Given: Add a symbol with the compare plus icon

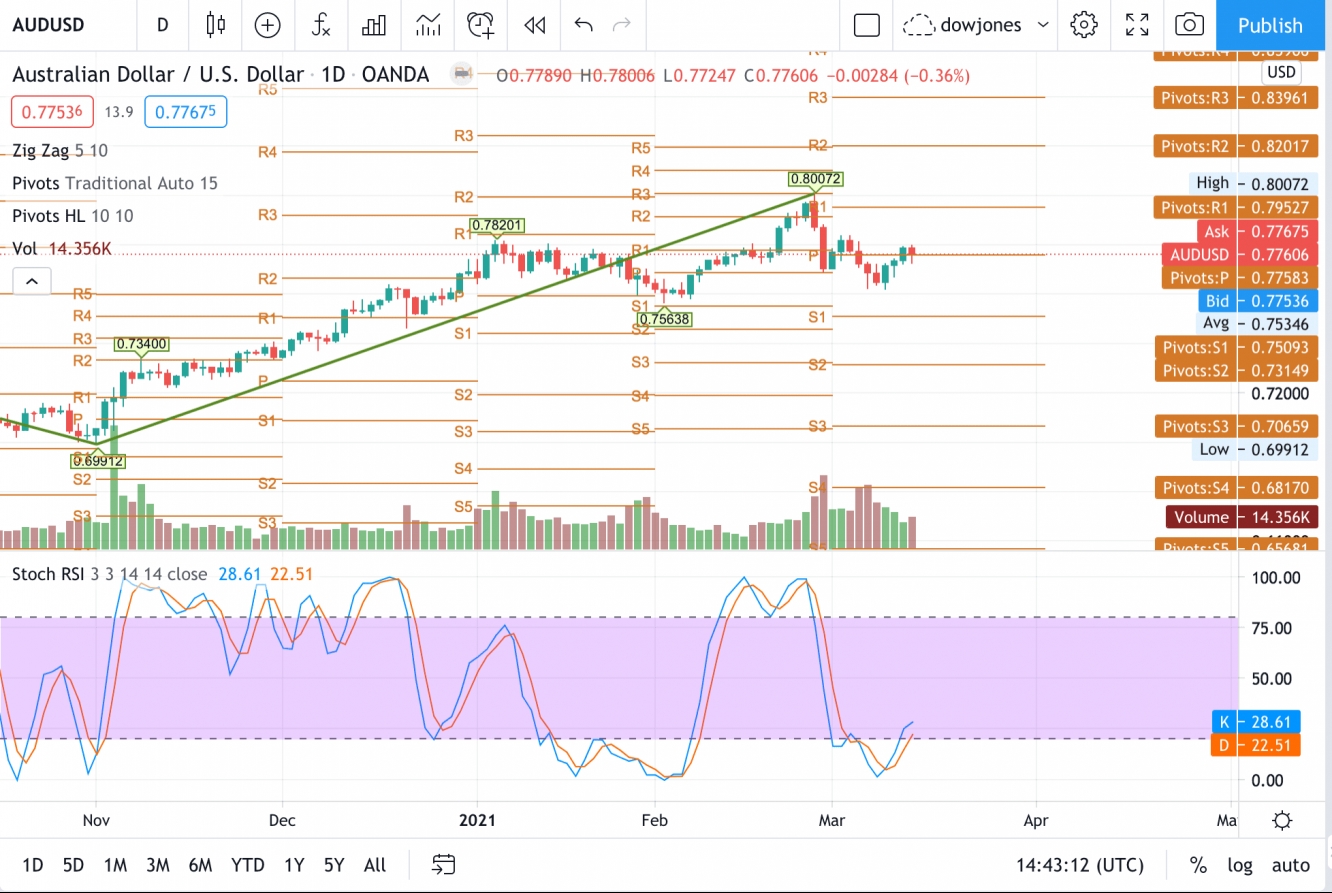Looking at the screenshot, I should pos(268,25).
